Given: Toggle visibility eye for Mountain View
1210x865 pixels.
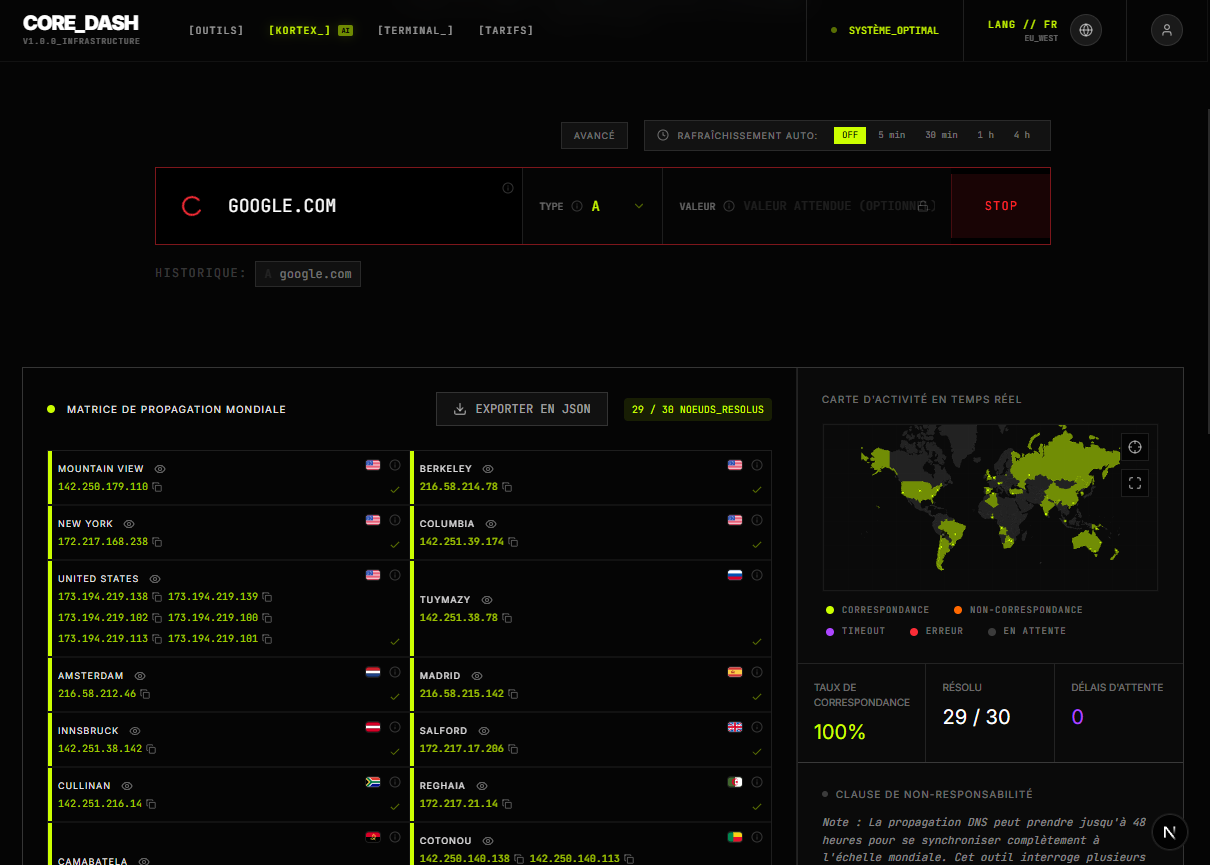Looking at the screenshot, I should point(160,469).
